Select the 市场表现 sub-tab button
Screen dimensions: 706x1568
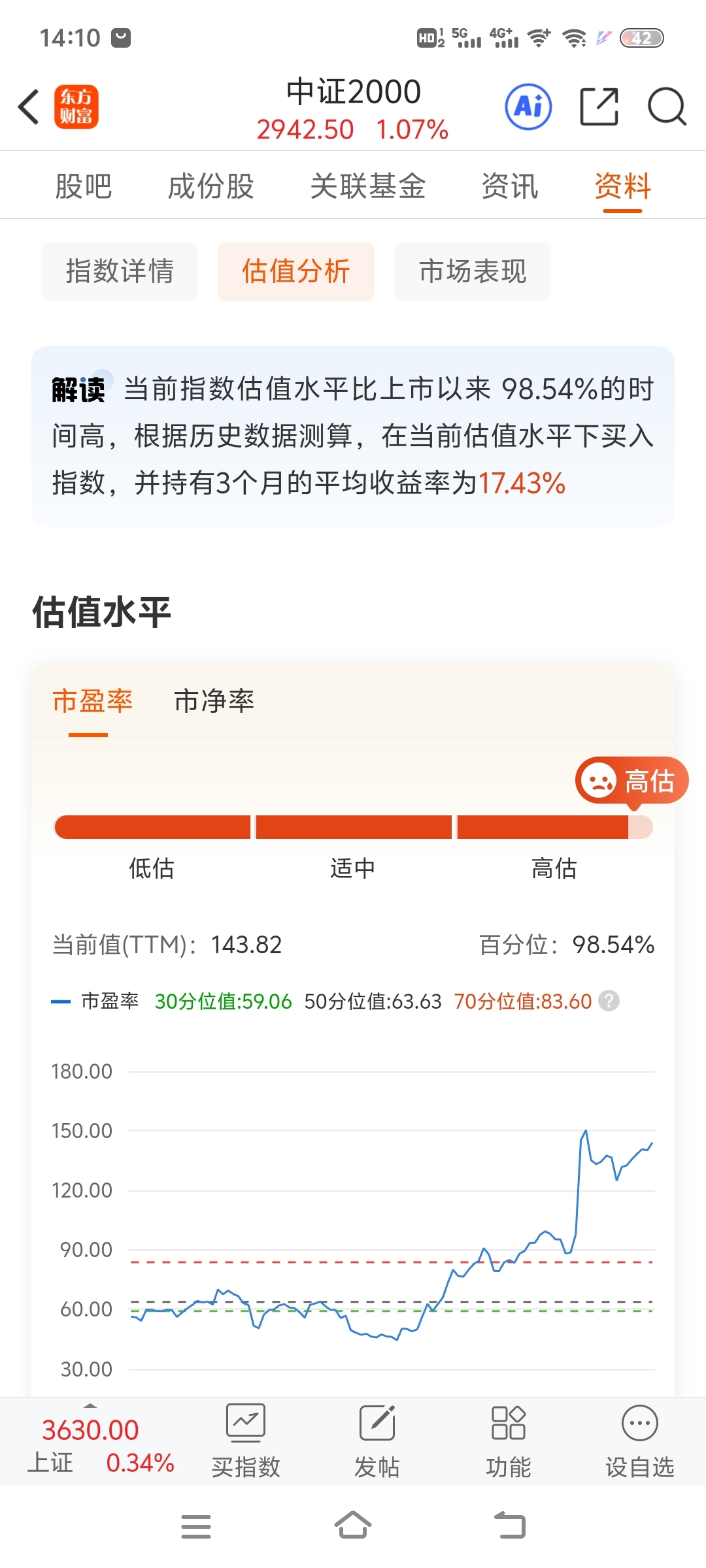(473, 271)
